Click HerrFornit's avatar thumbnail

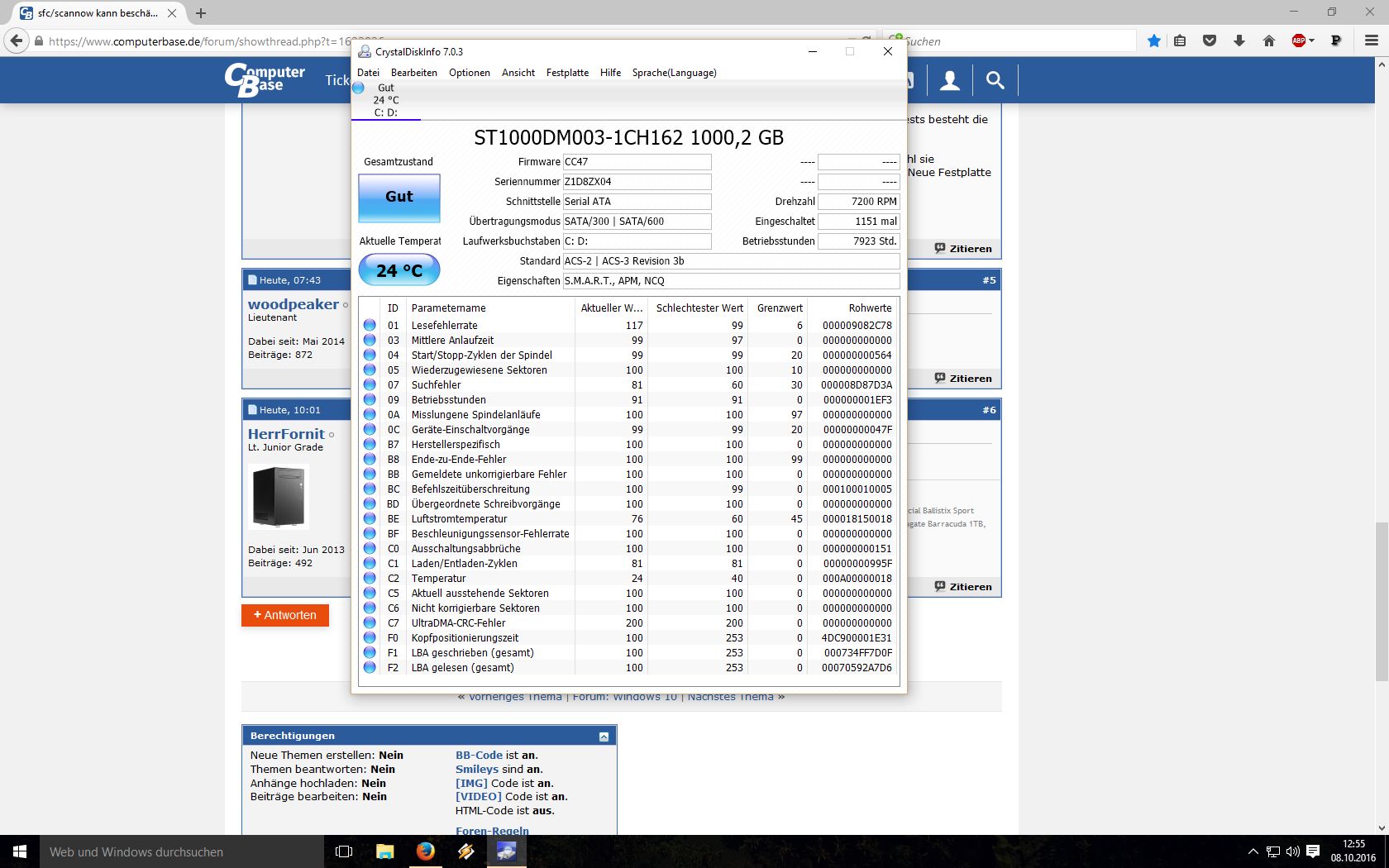(279, 496)
